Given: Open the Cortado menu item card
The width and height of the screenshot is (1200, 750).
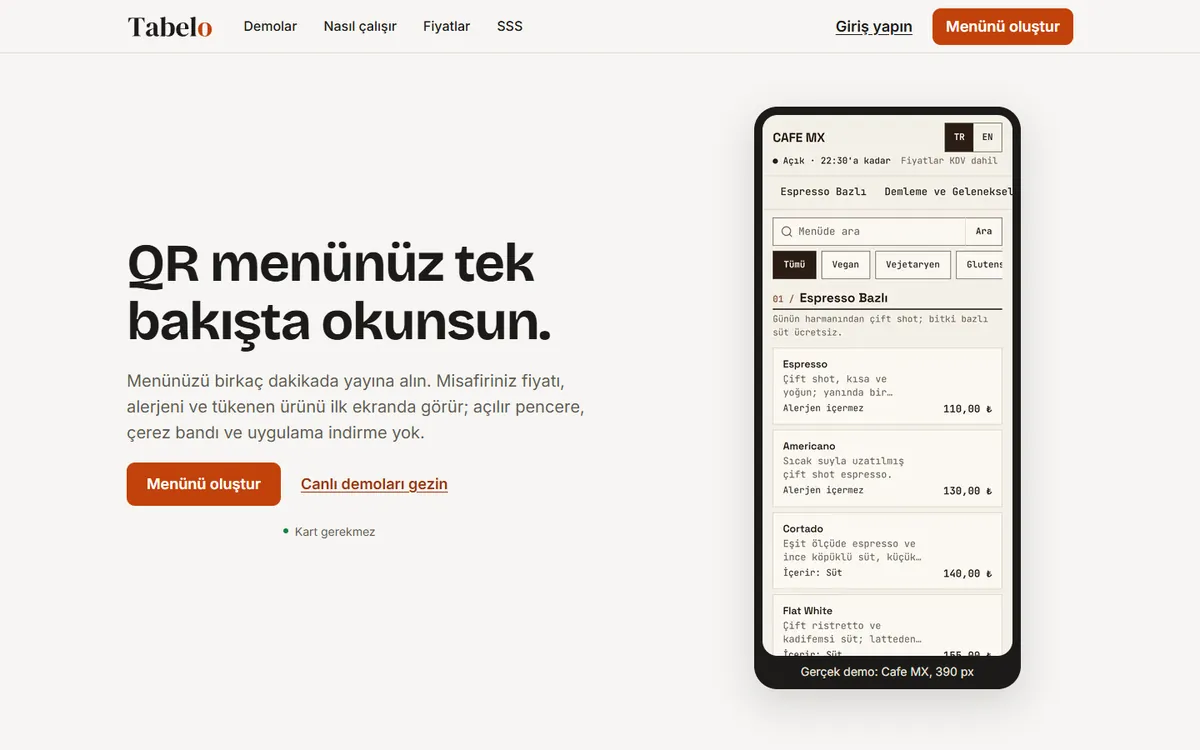Looking at the screenshot, I should pos(887,550).
